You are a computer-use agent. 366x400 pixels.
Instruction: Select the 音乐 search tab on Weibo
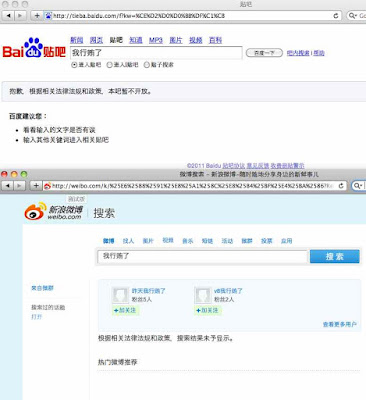(188, 241)
